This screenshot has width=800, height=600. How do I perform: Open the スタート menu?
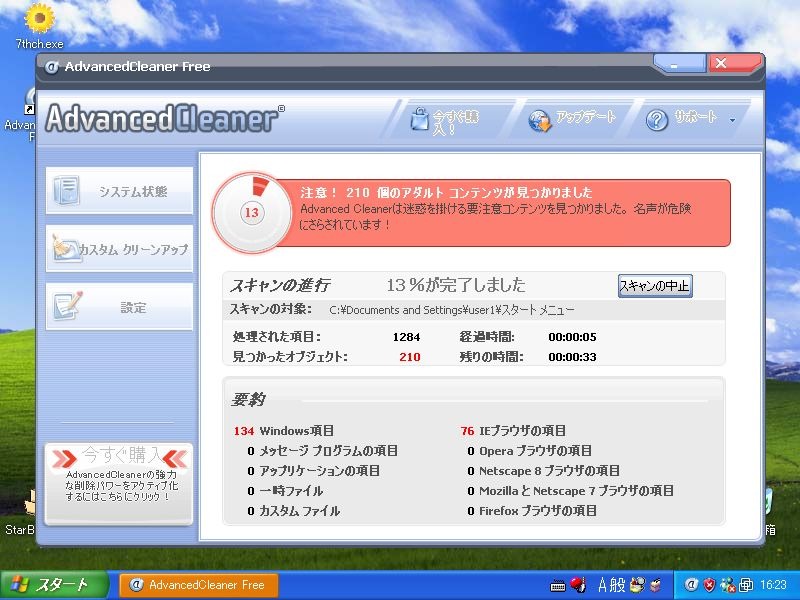click(x=54, y=585)
